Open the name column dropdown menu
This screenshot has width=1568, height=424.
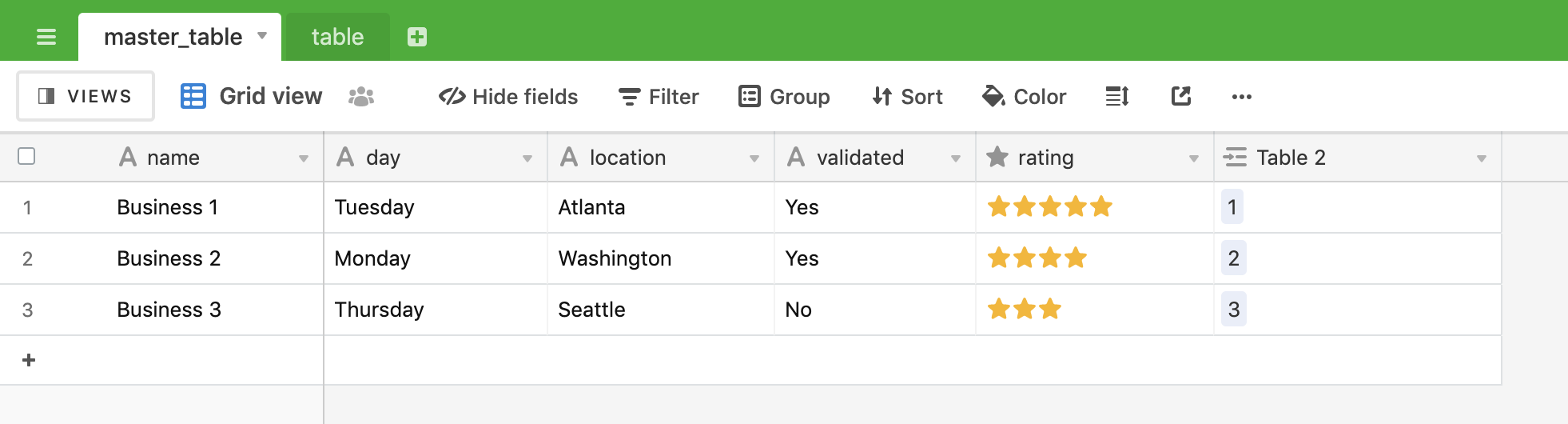point(304,158)
